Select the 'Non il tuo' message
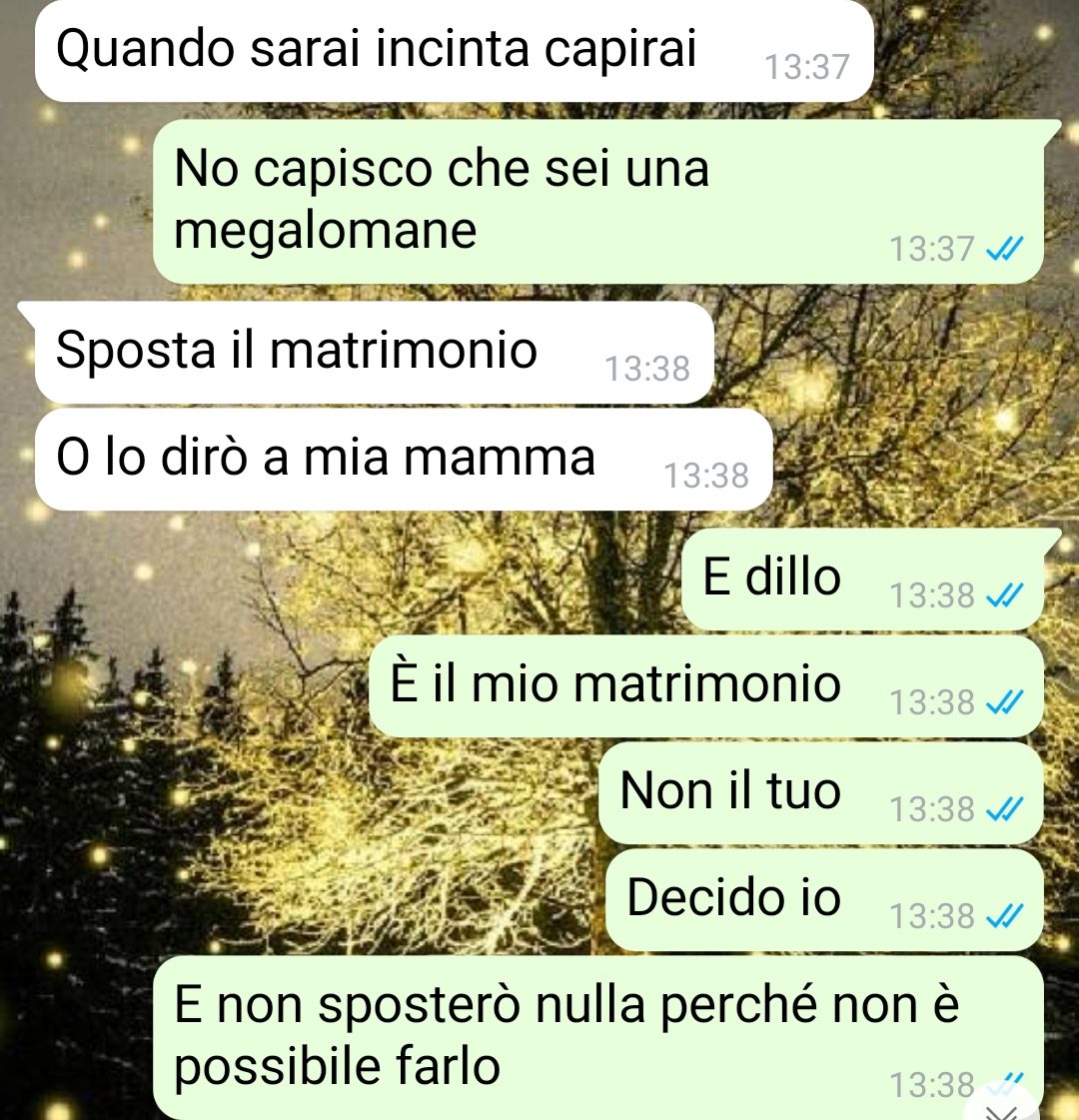 point(821,793)
